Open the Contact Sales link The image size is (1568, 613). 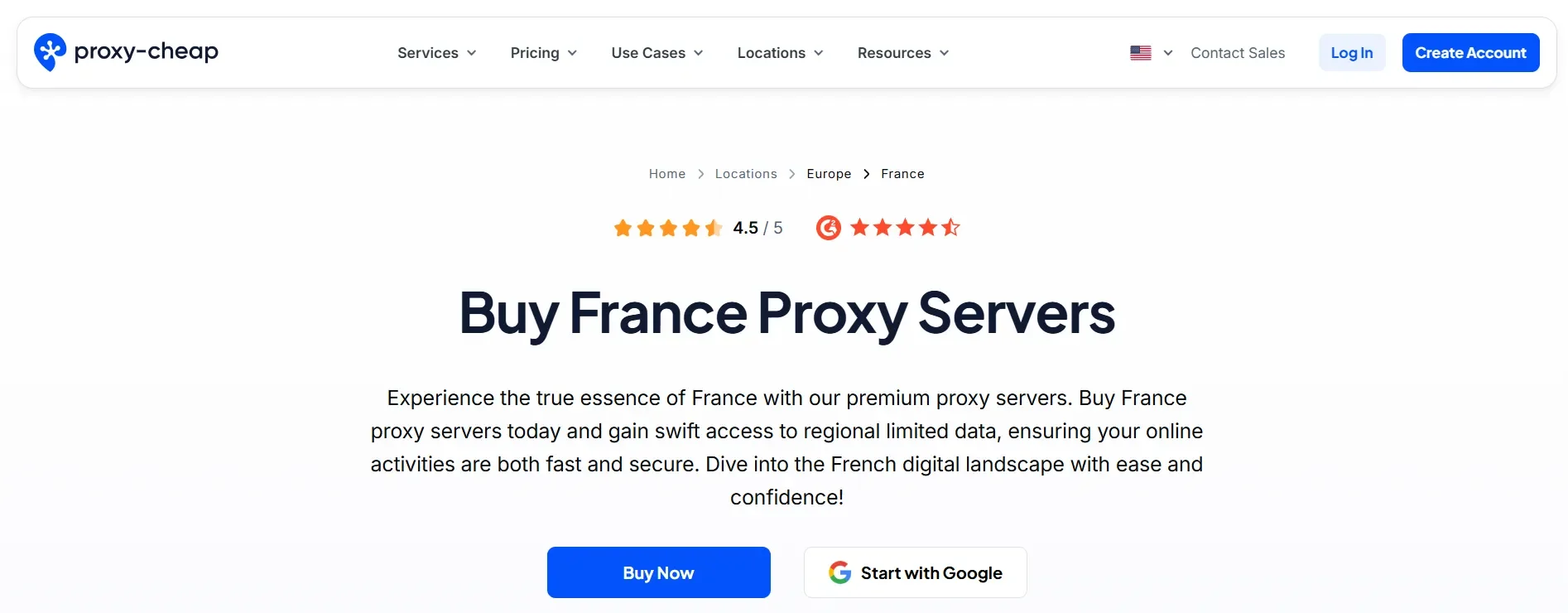tap(1238, 52)
